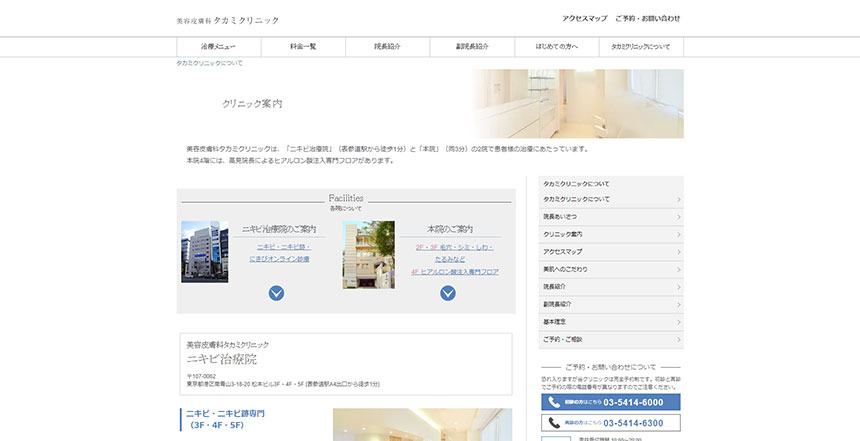Image resolution: width=860 pixels, height=441 pixels.
Task: Open タカミクリニックについて in the navigation bar
Action: click(x=641, y=47)
